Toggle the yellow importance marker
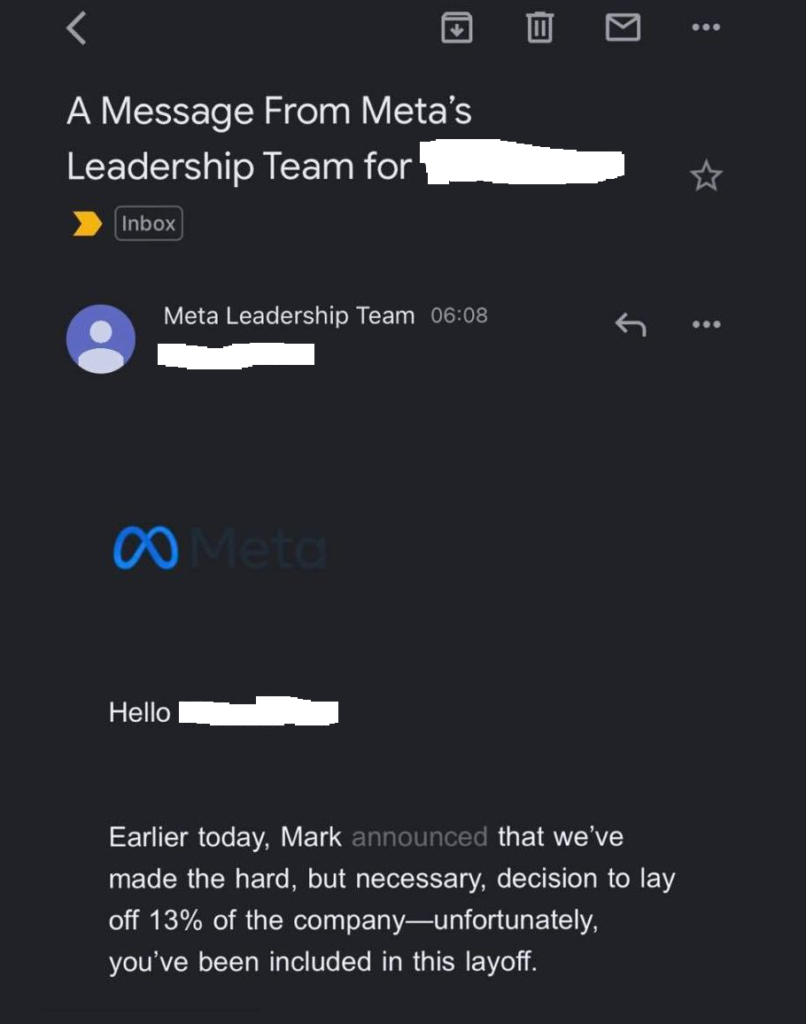The width and height of the screenshot is (806, 1024). coord(88,224)
